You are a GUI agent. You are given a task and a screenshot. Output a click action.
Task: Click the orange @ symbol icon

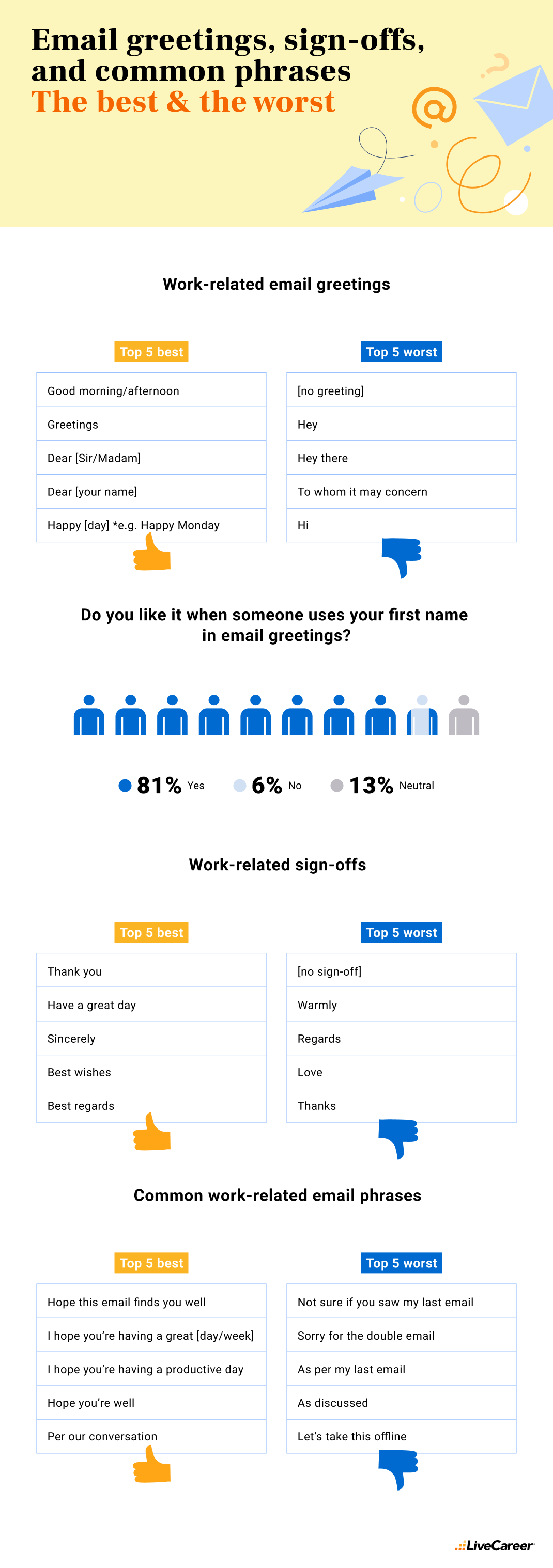[x=434, y=107]
